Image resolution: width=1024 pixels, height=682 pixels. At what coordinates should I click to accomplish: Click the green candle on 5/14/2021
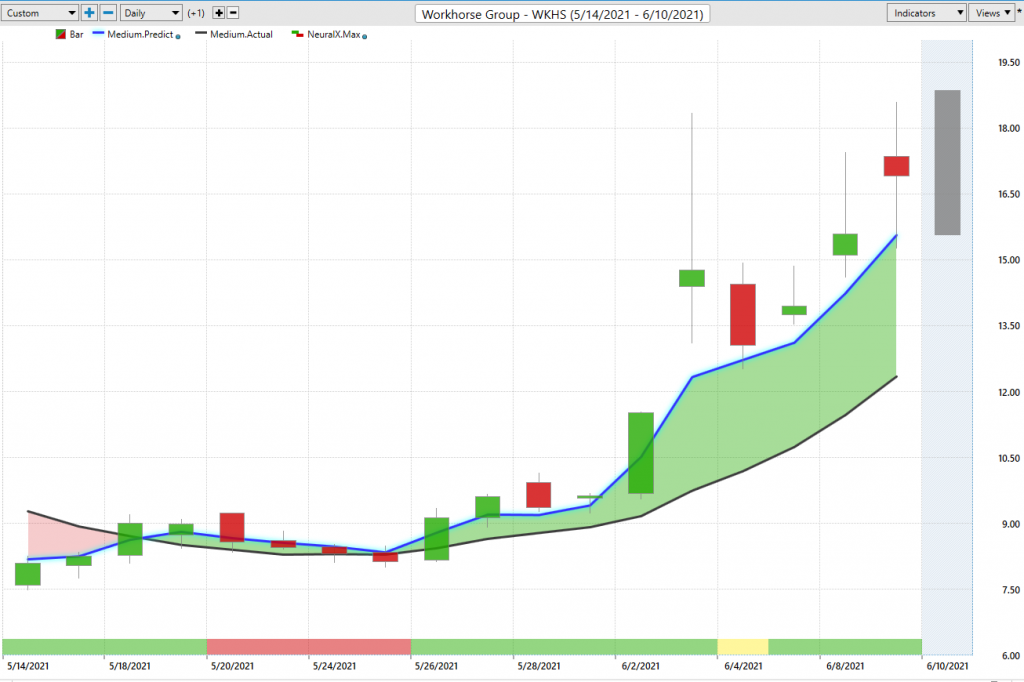(x=27, y=574)
